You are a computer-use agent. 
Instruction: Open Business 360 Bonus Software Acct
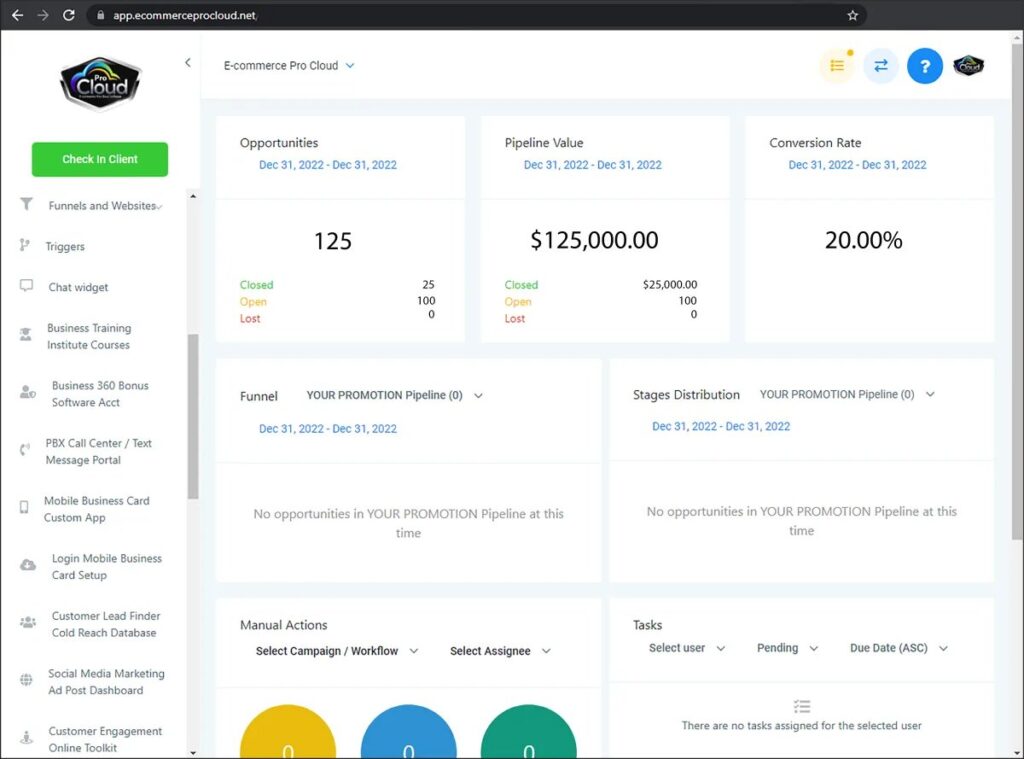tap(100, 394)
